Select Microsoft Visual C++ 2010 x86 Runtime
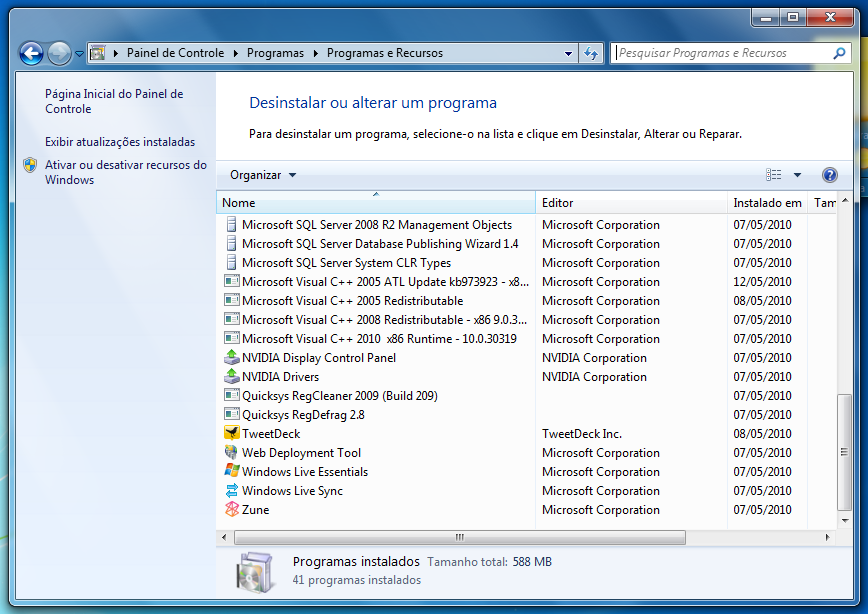Screen dimensions: 868x614 (x=379, y=338)
